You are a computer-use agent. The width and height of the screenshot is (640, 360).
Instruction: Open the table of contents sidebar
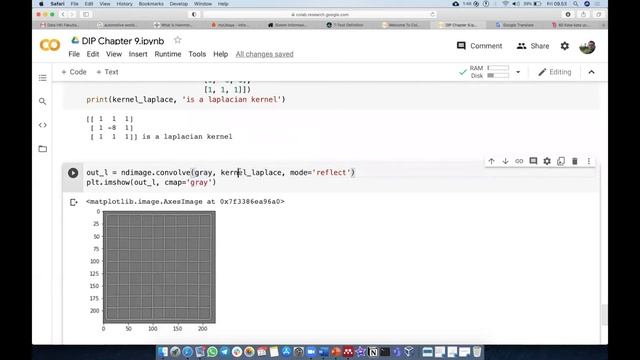pos(42,78)
